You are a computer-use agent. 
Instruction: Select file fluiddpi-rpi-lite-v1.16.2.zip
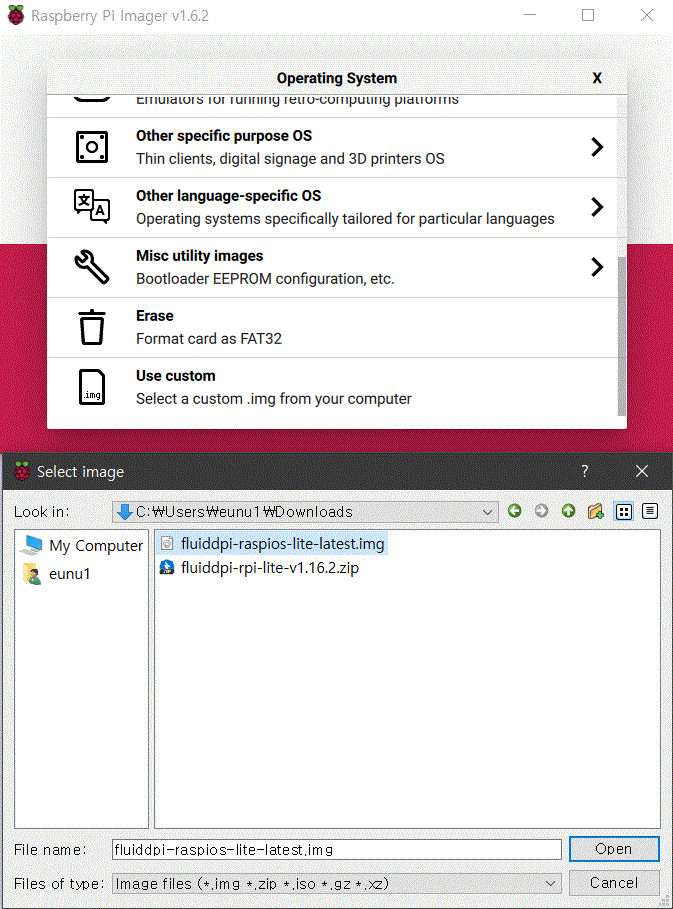(x=259, y=568)
